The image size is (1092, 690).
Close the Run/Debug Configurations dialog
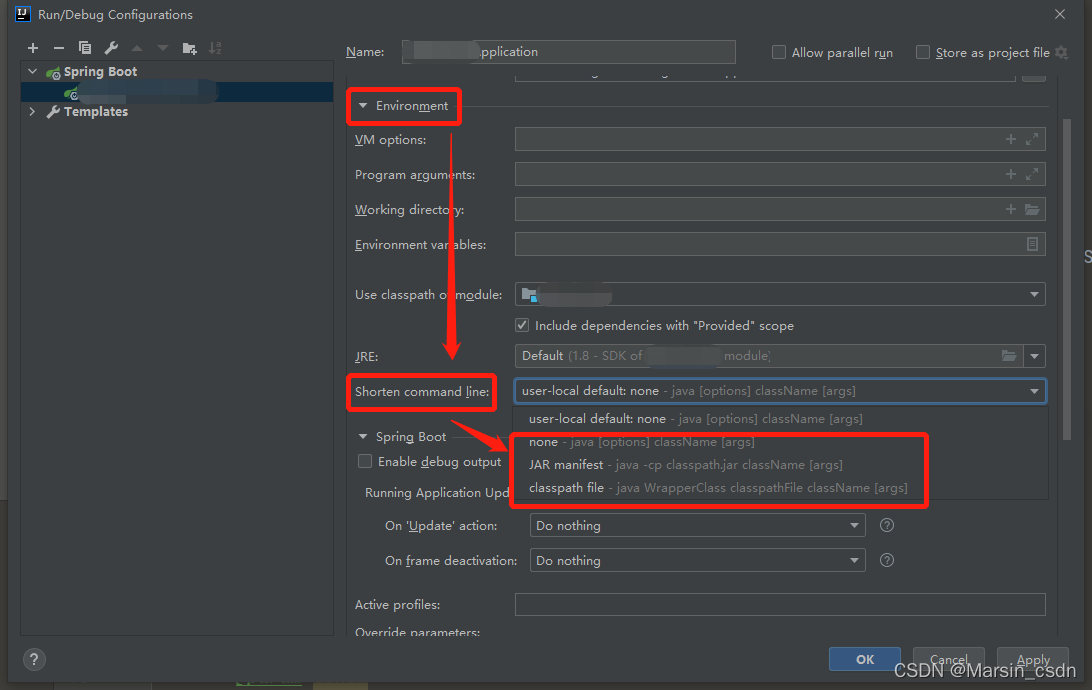[1060, 14]
